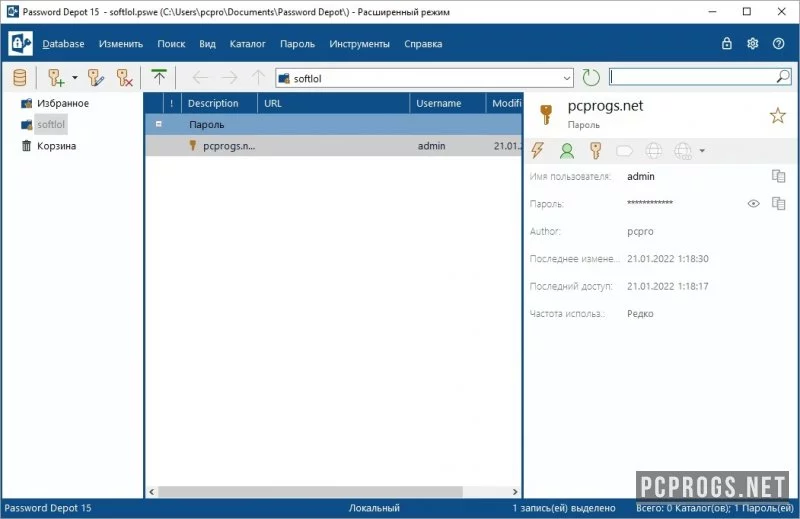The height and width of the screenshot is (519, 800).
Task: Open the Вид menu
Action: 207,44
